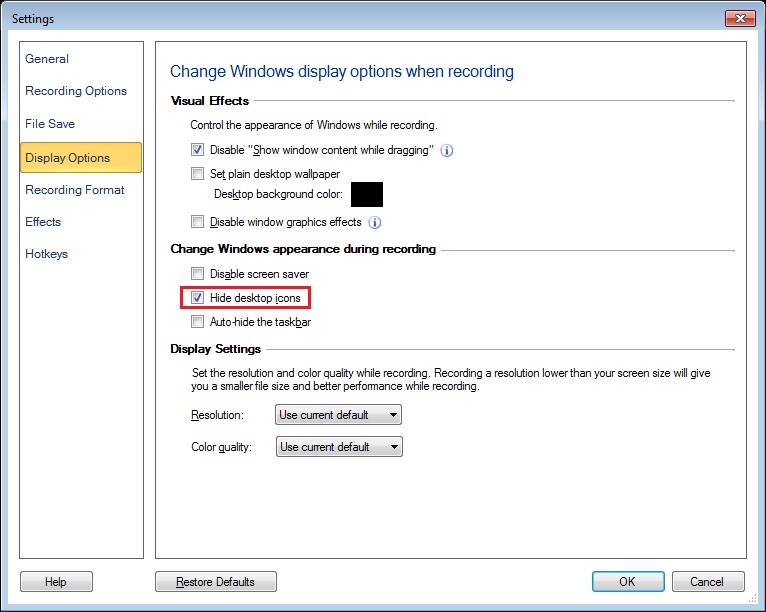Viewport: 766px width, 612px height.
Task: Click "Desktop background color:" label
Action: tap(278, 194)
